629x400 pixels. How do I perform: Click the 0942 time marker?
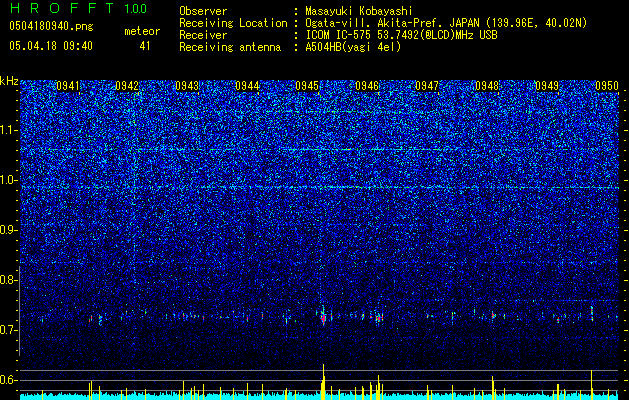(127, 86)
